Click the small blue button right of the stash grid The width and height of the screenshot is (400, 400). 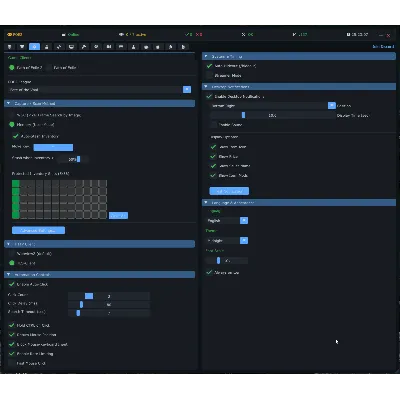click(118, 216)
